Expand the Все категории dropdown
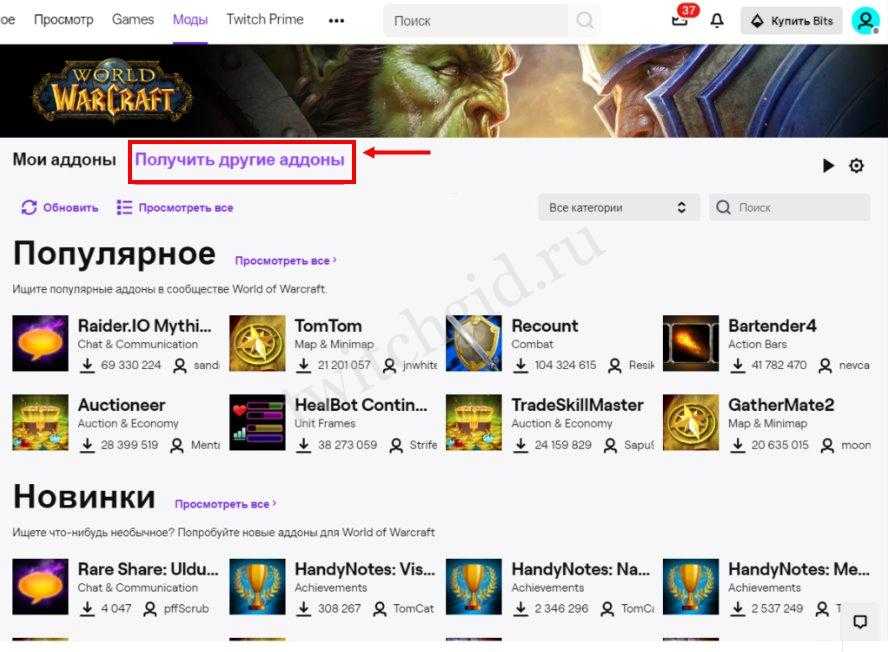The image size is (888, 652). [x=617, y=208]
